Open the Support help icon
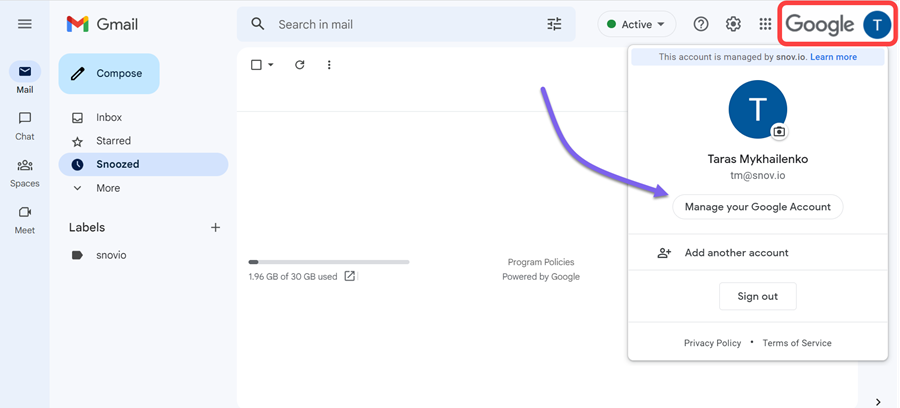The image size is (900, 408). pyautogui.click(x=701, y=24)
